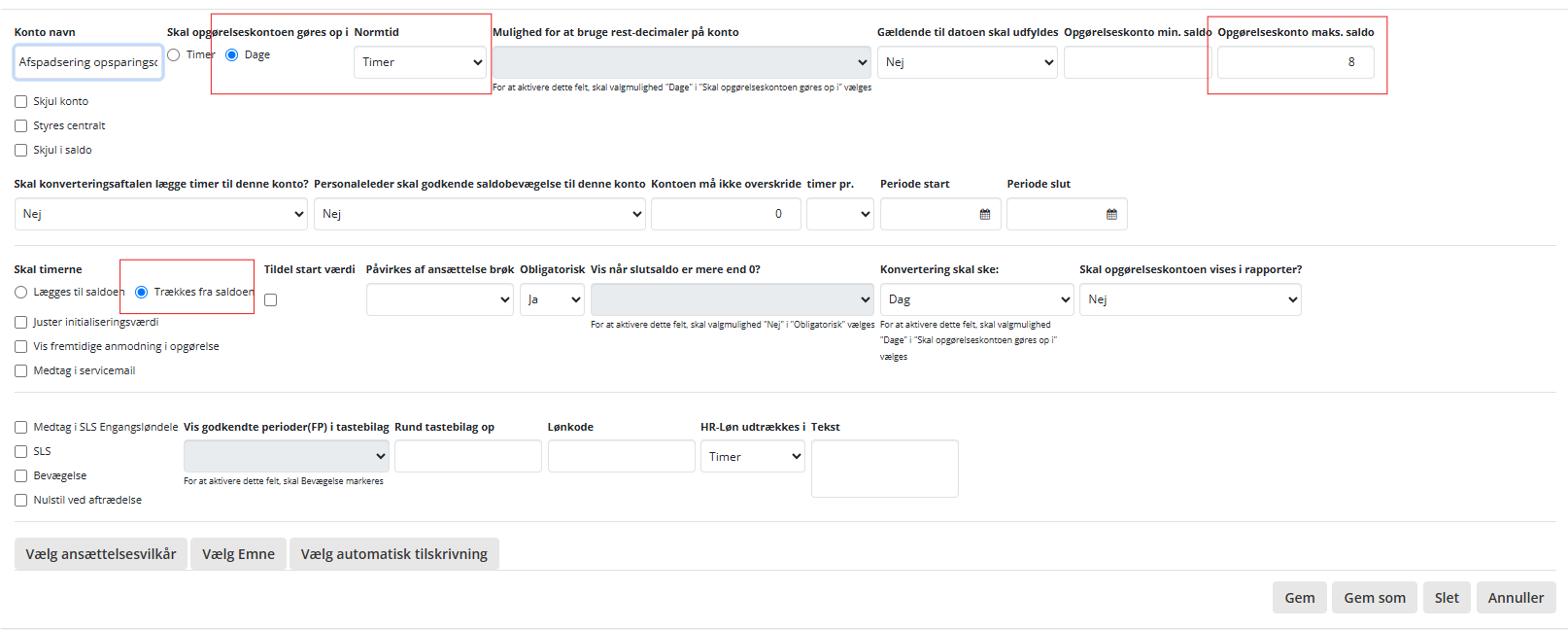Select the Timer radio option
Image resolution: width=1568 pixels, height=630 pixels.
174,55
